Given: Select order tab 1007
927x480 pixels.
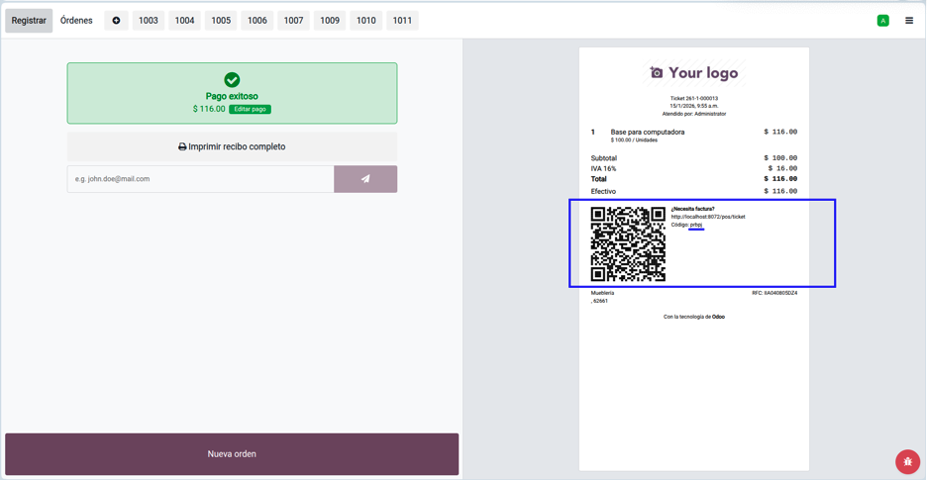Looking at the screenshot, I should [x=293, y=21].
